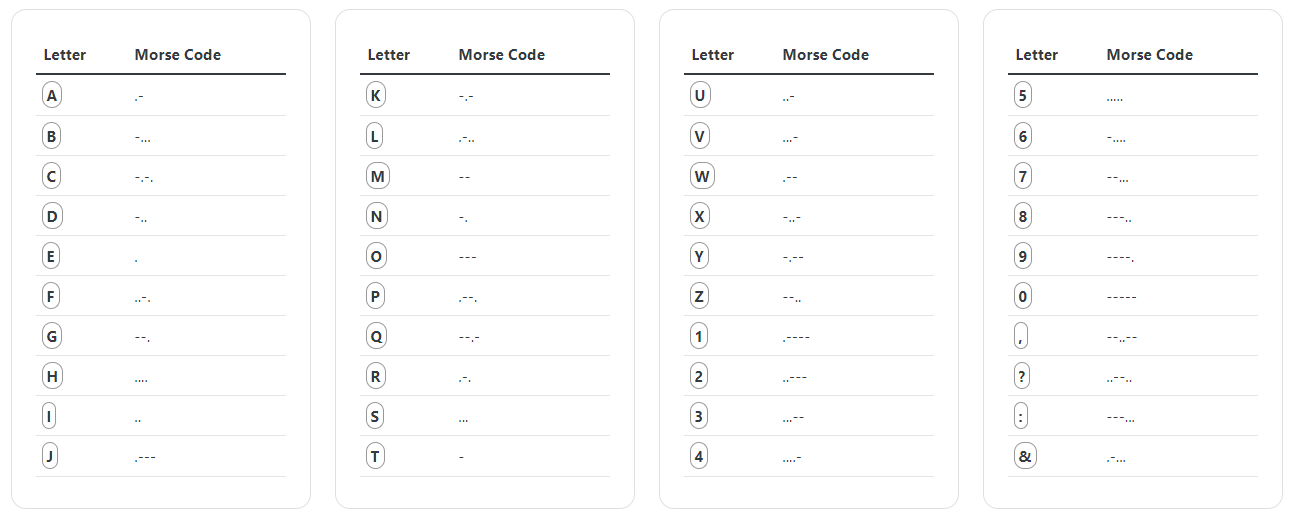The image size is (1294, 516).
Task: Click the letter Q key badge
Action: pyautogui.click(x=376, y=336)
